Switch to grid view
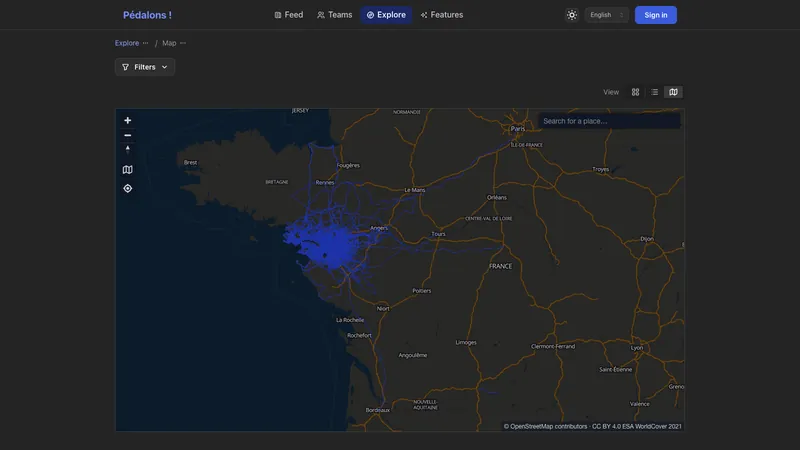The height and width of the screenshot is (450, 800). pyautogui.click(x=635, y=92)
